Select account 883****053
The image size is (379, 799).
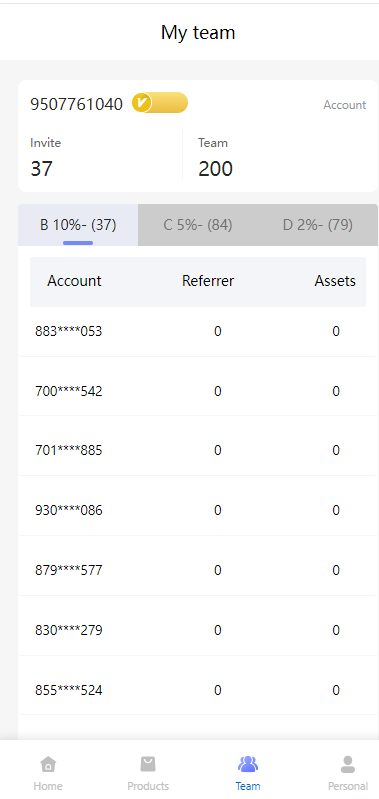pos(69,331)
